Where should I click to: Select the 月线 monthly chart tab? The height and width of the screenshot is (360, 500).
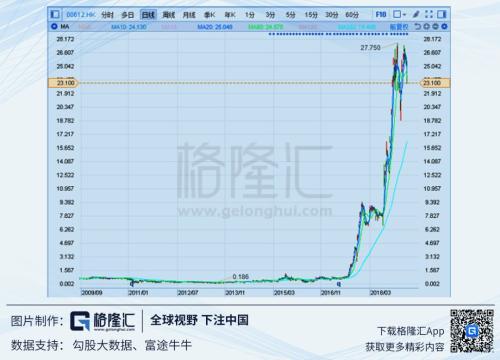[x=189, y=15]
